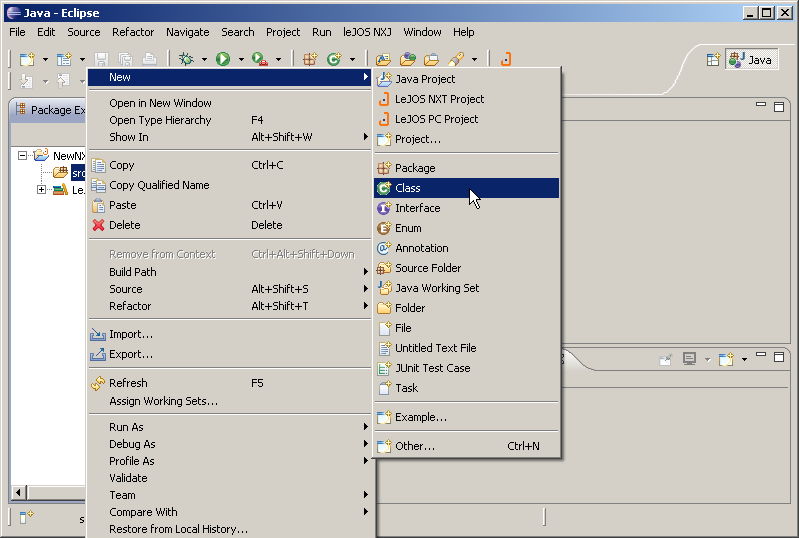Open the New wizard dropdown arrow

[45, 60]
